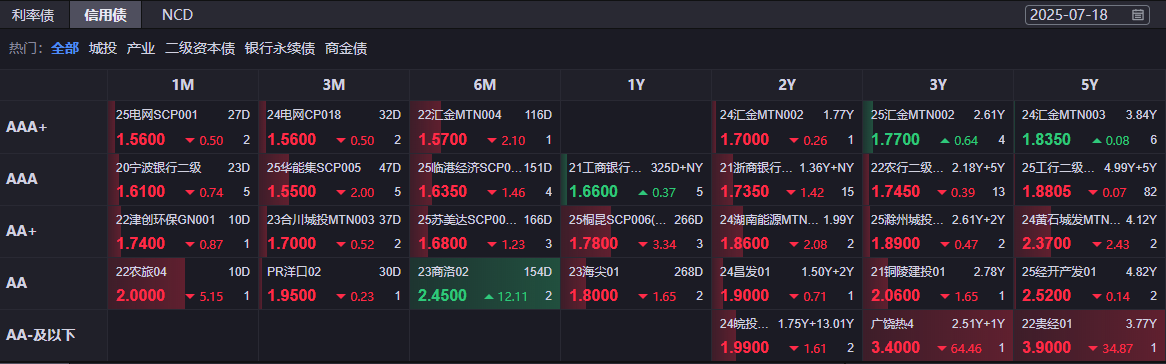Open the 23商洛02 green cell
The height and width of the screenshot is (364, 1166).
pos(485,284)
